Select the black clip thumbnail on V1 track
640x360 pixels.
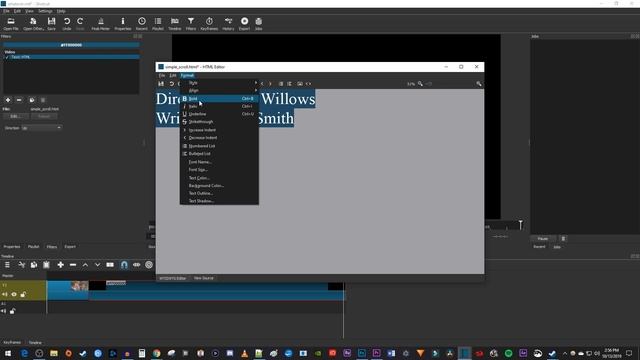pos(97,286)
